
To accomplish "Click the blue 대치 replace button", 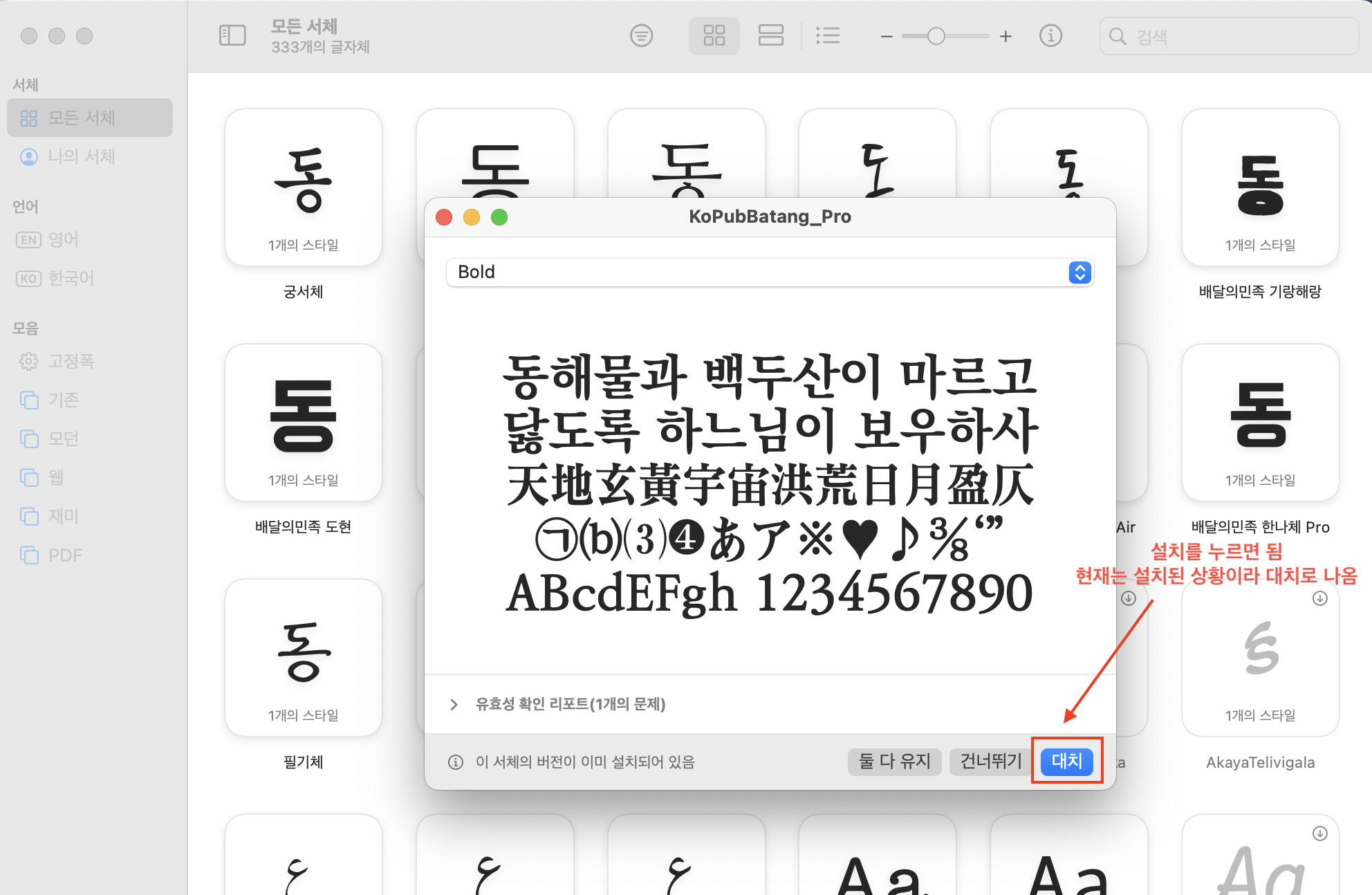I will click(1066, 761).
